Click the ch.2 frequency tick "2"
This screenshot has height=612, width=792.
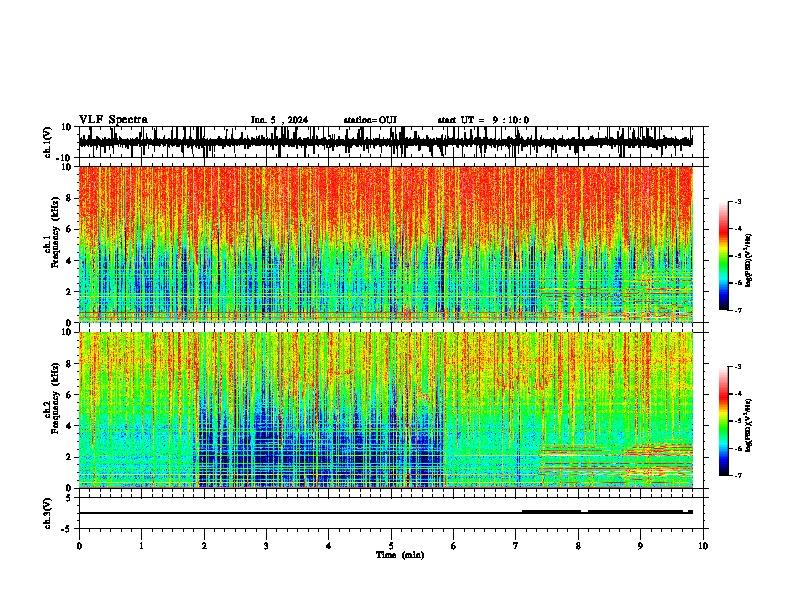coord(70,457)
